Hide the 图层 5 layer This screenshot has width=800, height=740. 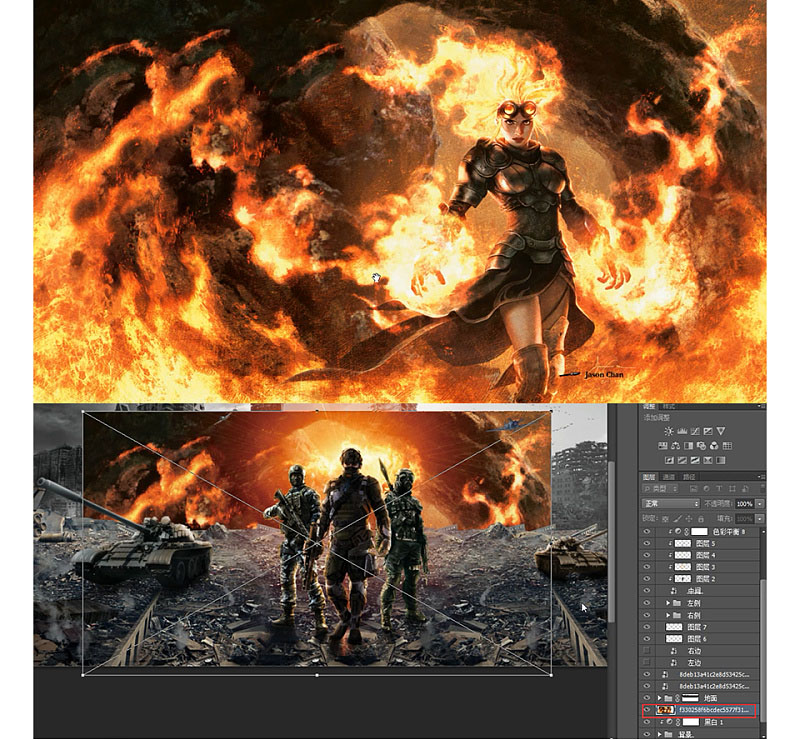coord(647,541)
